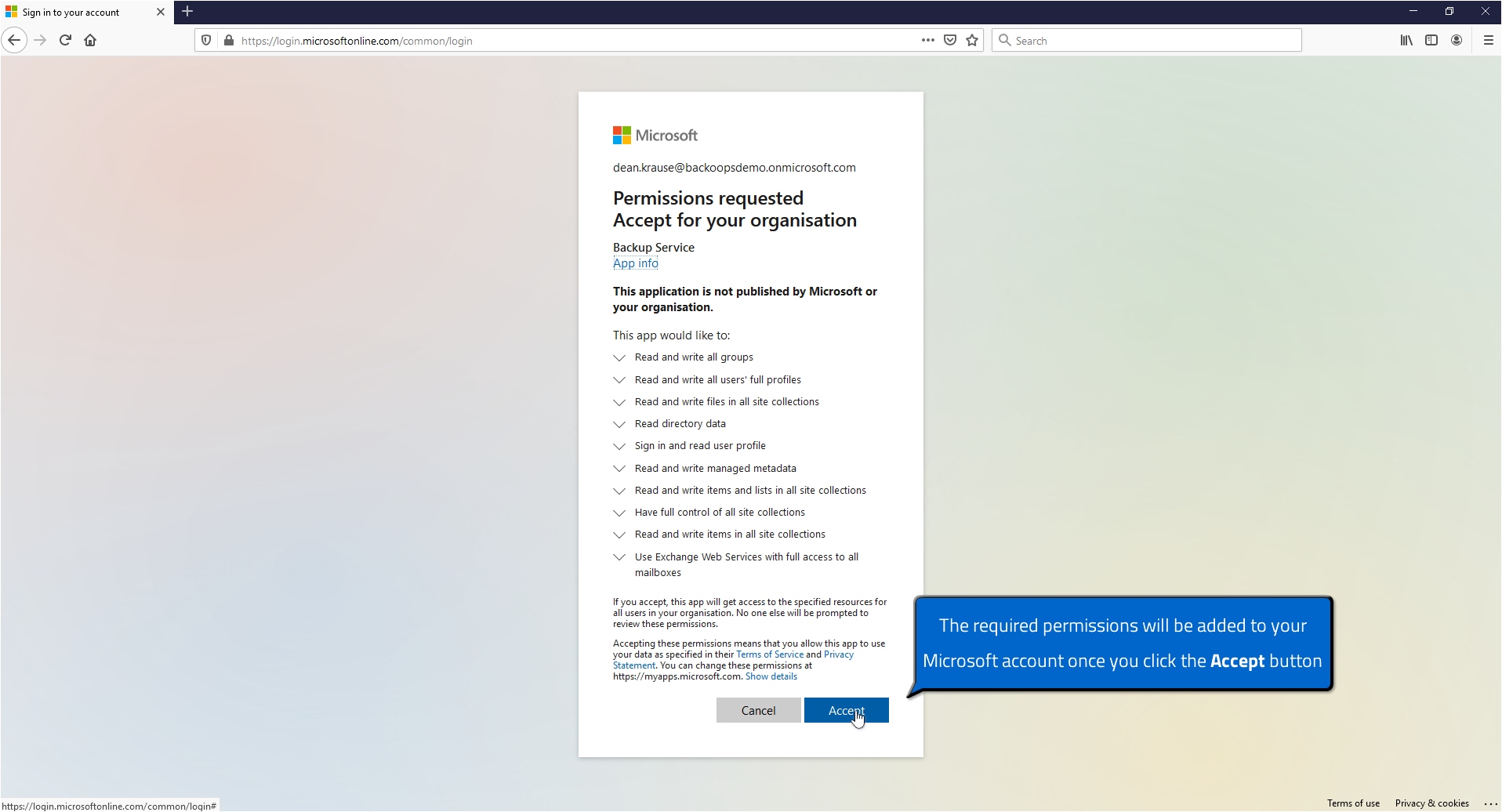Screen dimensions: 1502x812
Task: Open page actions three-dot menu
Action: tap(928, 40)
